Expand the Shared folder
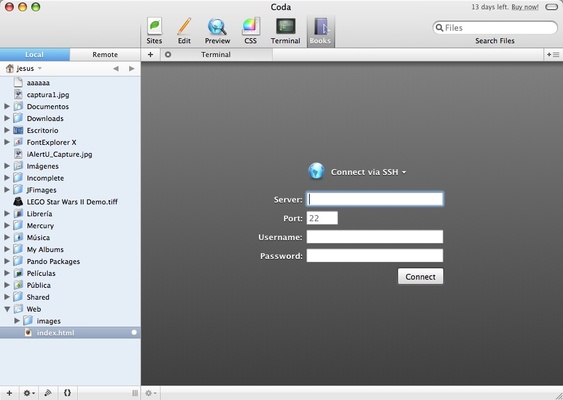Screen dimensions: 563x400 [7, 297]
